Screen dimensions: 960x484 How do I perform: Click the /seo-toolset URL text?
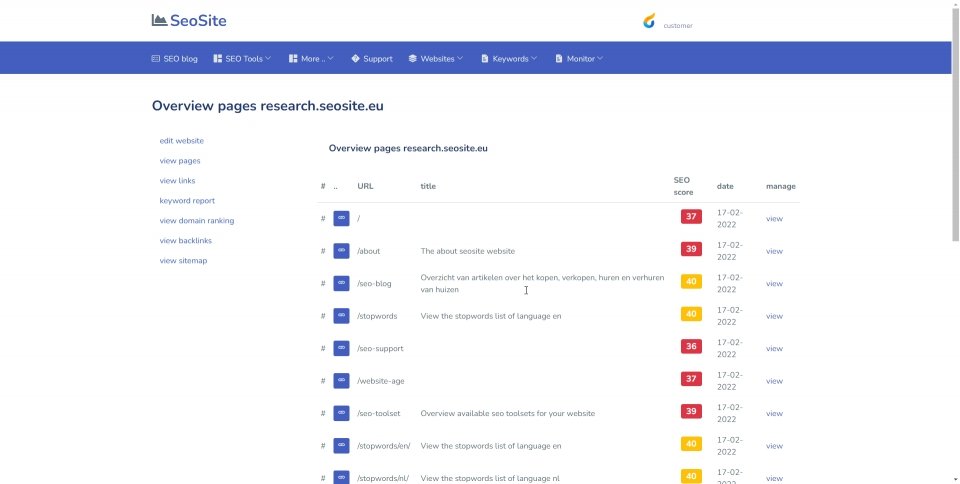click(x=378, y=413)
